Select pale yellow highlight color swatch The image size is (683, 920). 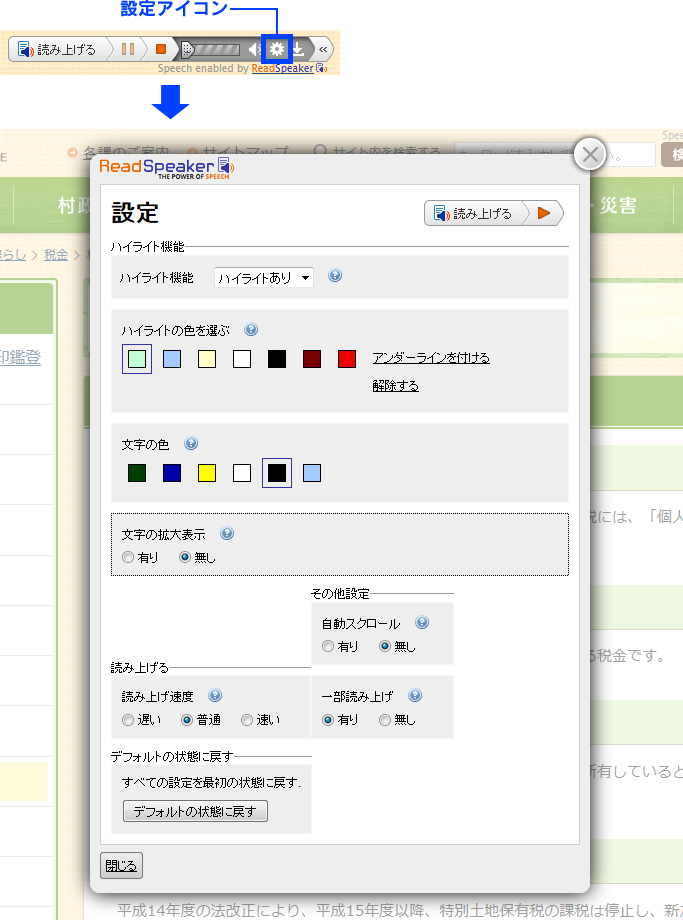tap(207, 359)
